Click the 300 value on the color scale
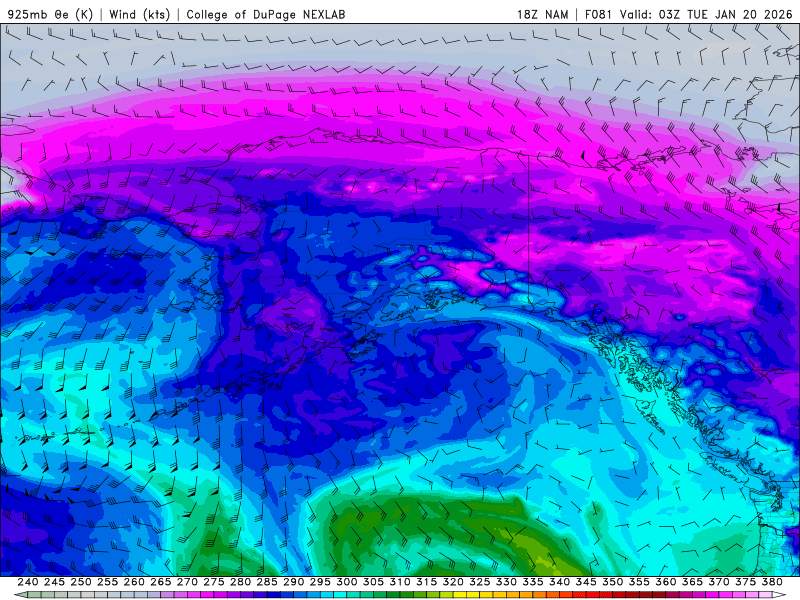 coord(346,582)
